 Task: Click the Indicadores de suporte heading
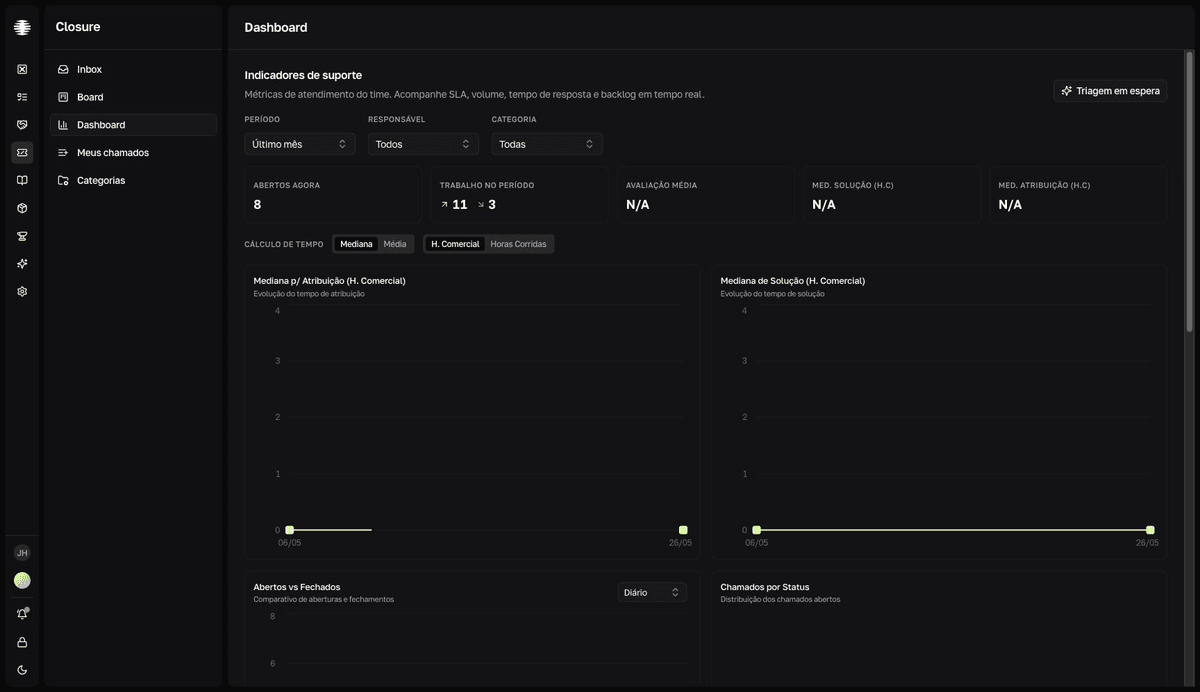tap(303, 75)
